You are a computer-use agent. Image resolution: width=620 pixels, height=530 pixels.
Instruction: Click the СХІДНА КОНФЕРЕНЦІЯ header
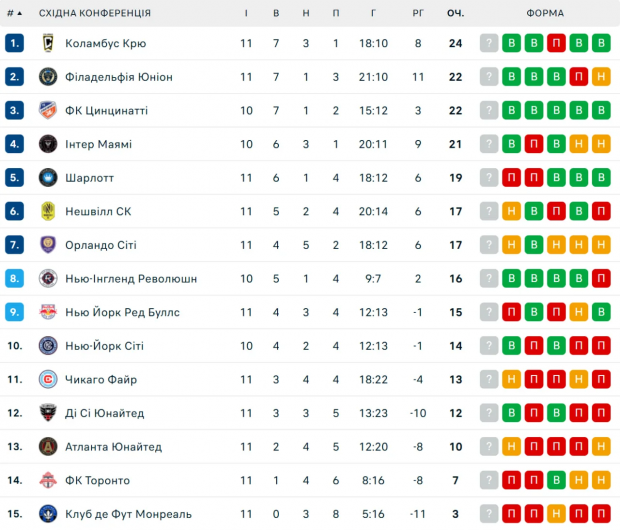pyautogui.click(x=95, y=13)
